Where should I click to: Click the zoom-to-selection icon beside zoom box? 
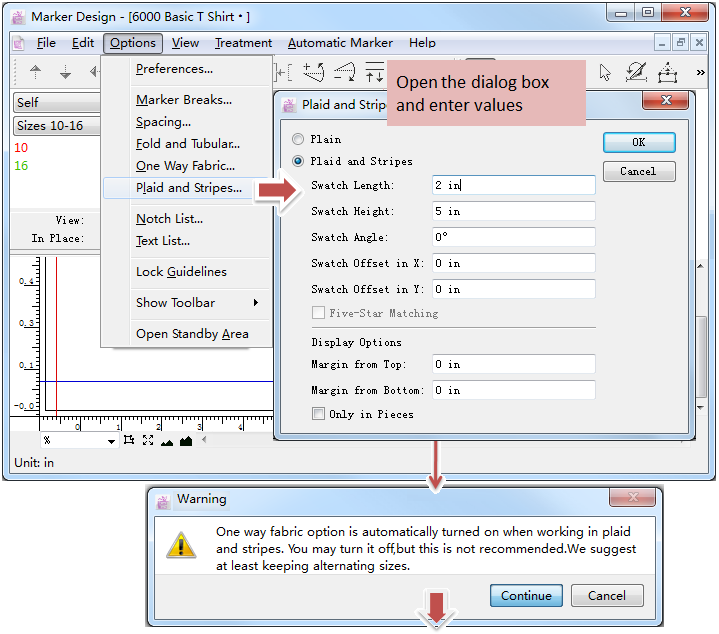coord(129,440)
